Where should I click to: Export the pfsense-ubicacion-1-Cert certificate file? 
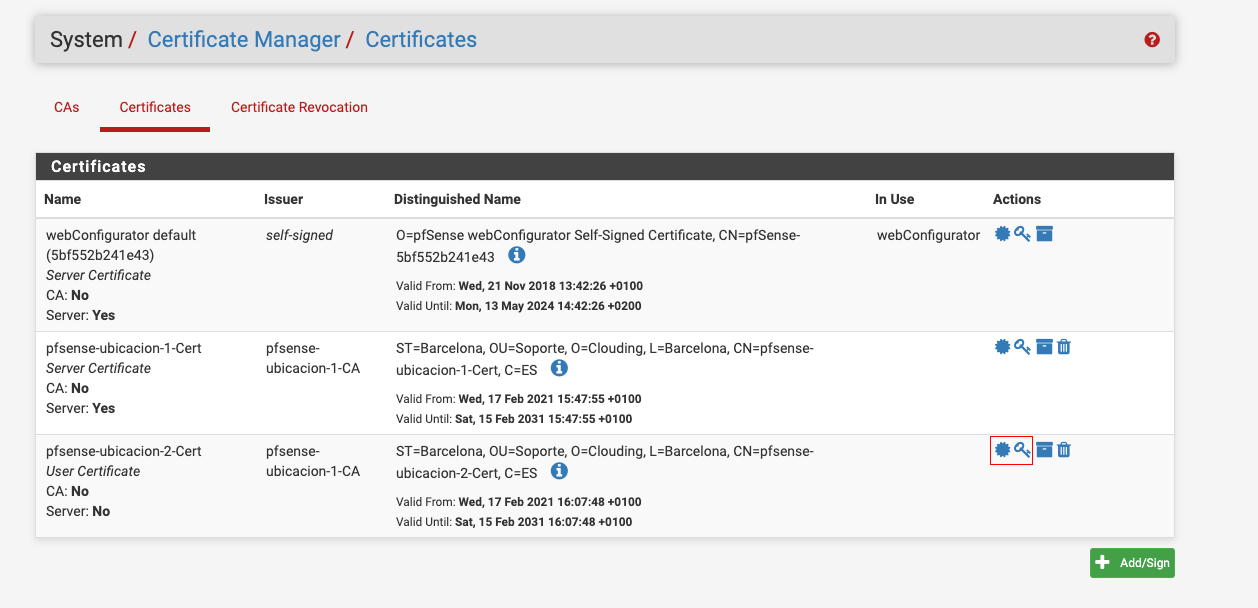tap(1002, 347)
